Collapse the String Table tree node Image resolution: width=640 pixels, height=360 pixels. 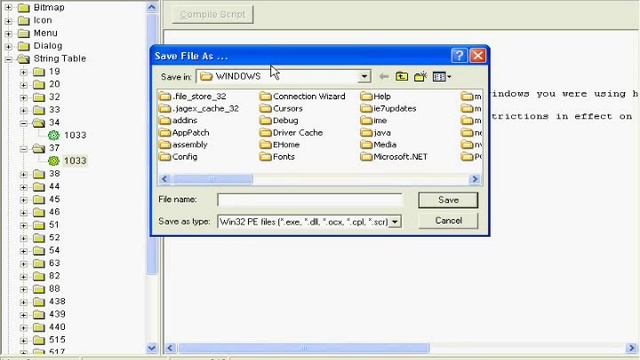click(x=9, y=59)
